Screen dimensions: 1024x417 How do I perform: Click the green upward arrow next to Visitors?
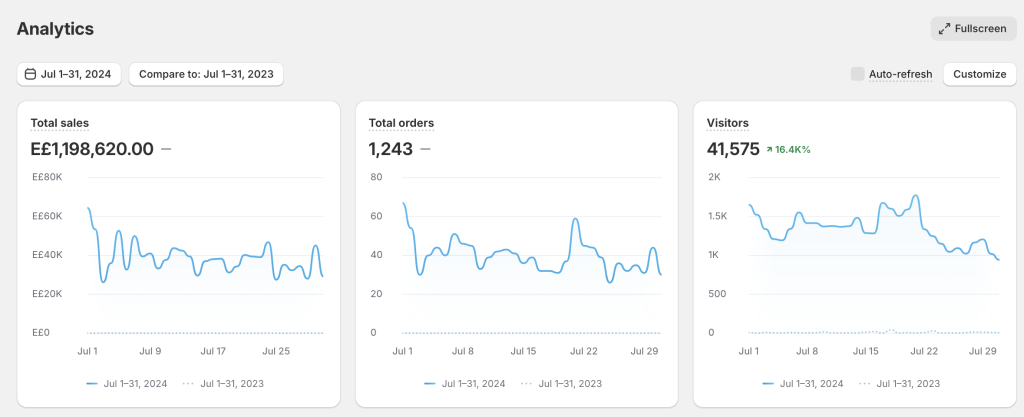[x=769, y=149]
